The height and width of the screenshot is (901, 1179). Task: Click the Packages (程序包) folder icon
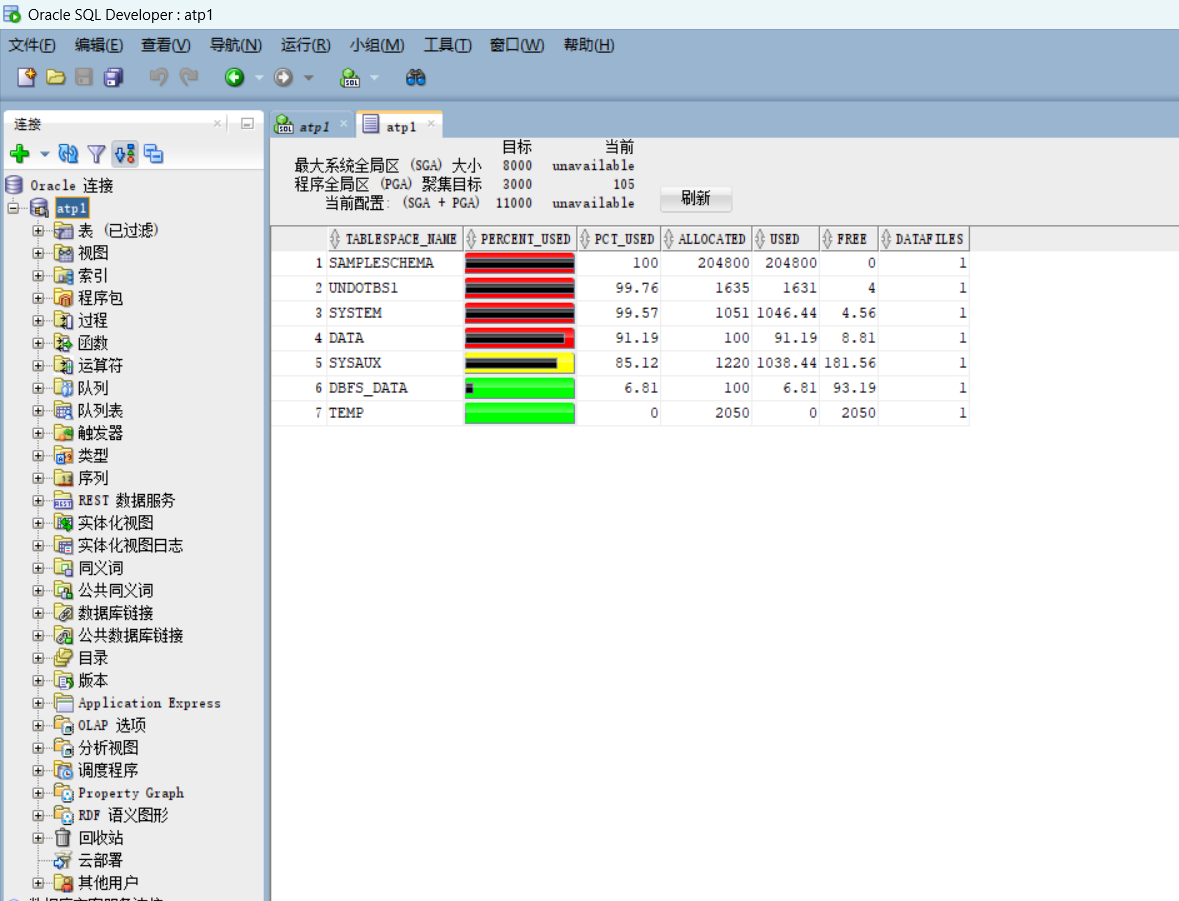64,299
